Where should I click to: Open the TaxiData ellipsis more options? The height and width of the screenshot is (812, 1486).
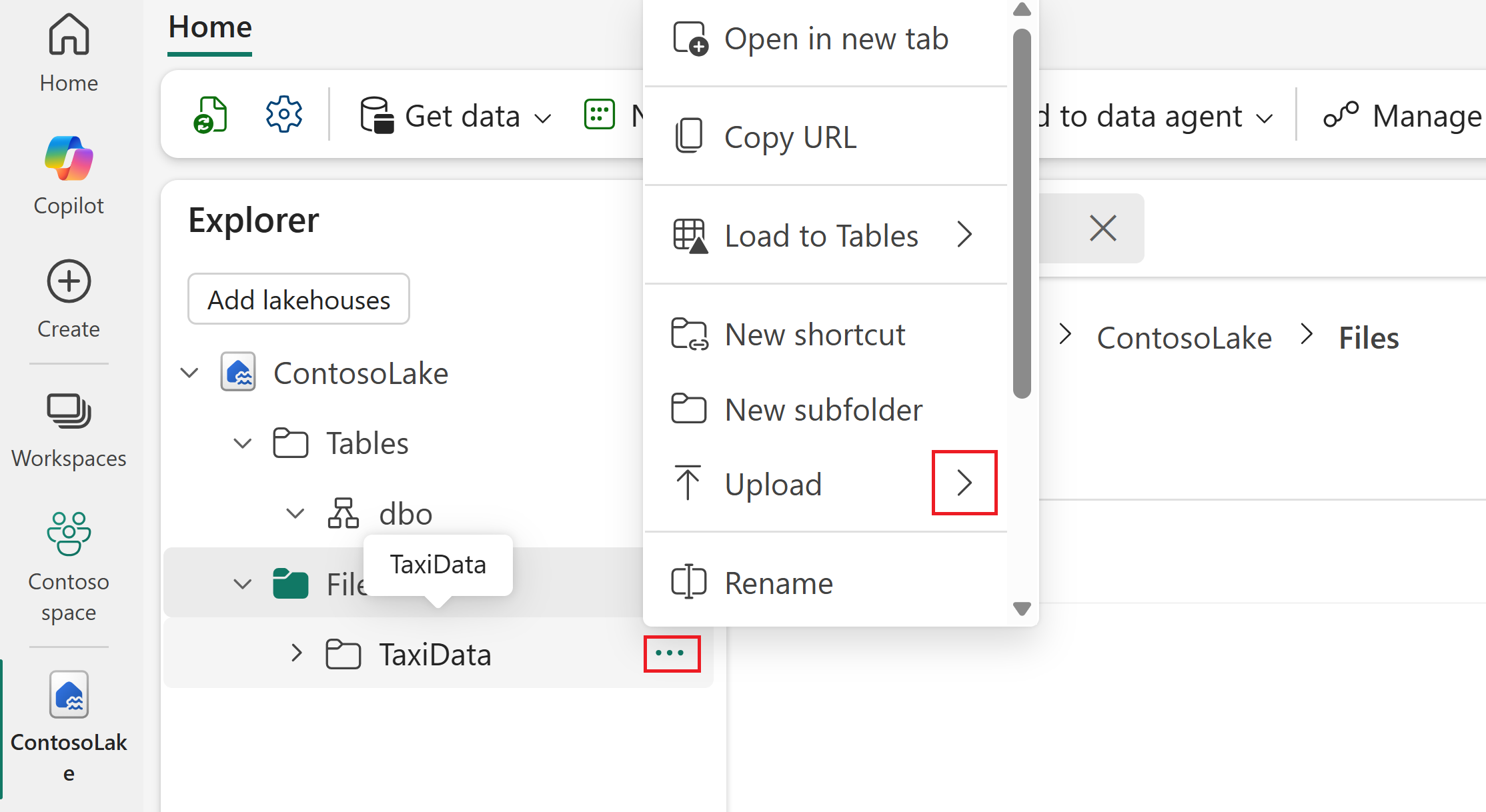point(670,653)
